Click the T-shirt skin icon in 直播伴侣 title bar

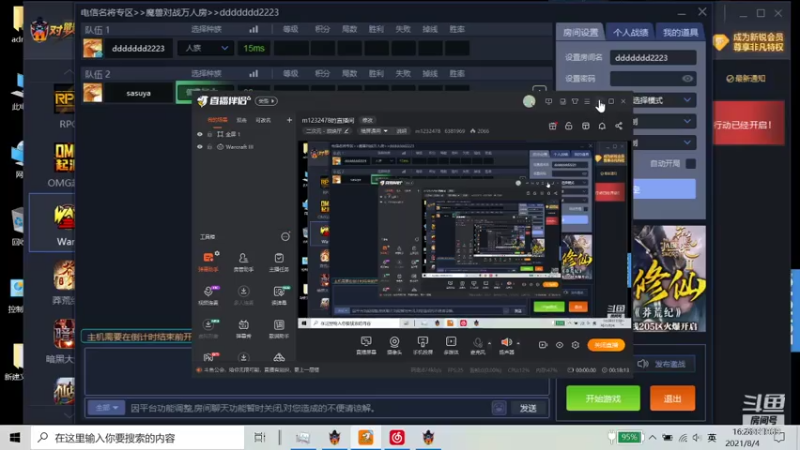click(x=575, y=101)
